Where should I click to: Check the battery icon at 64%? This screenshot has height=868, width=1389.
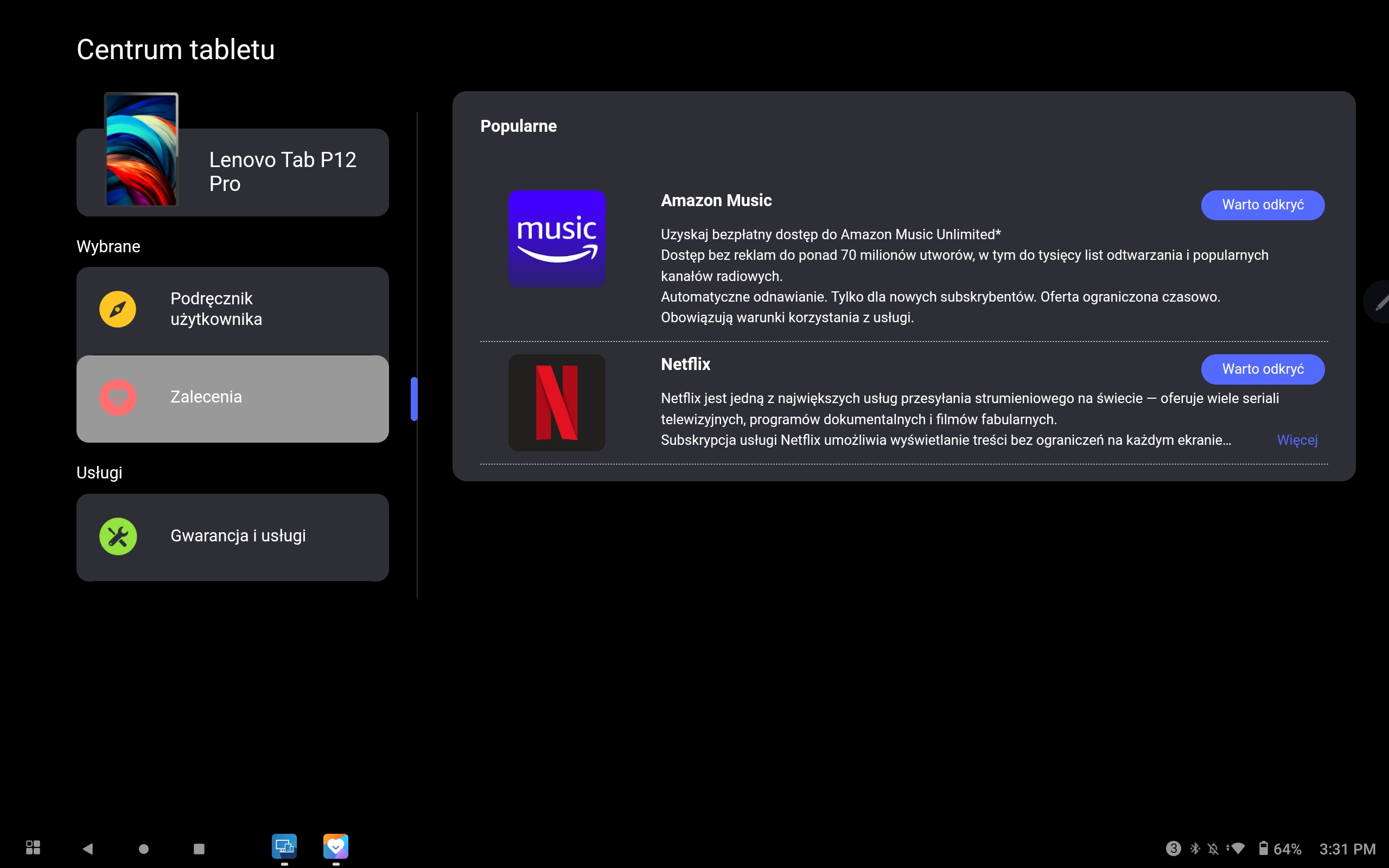pyautogui.click(x=1263, y=848)
